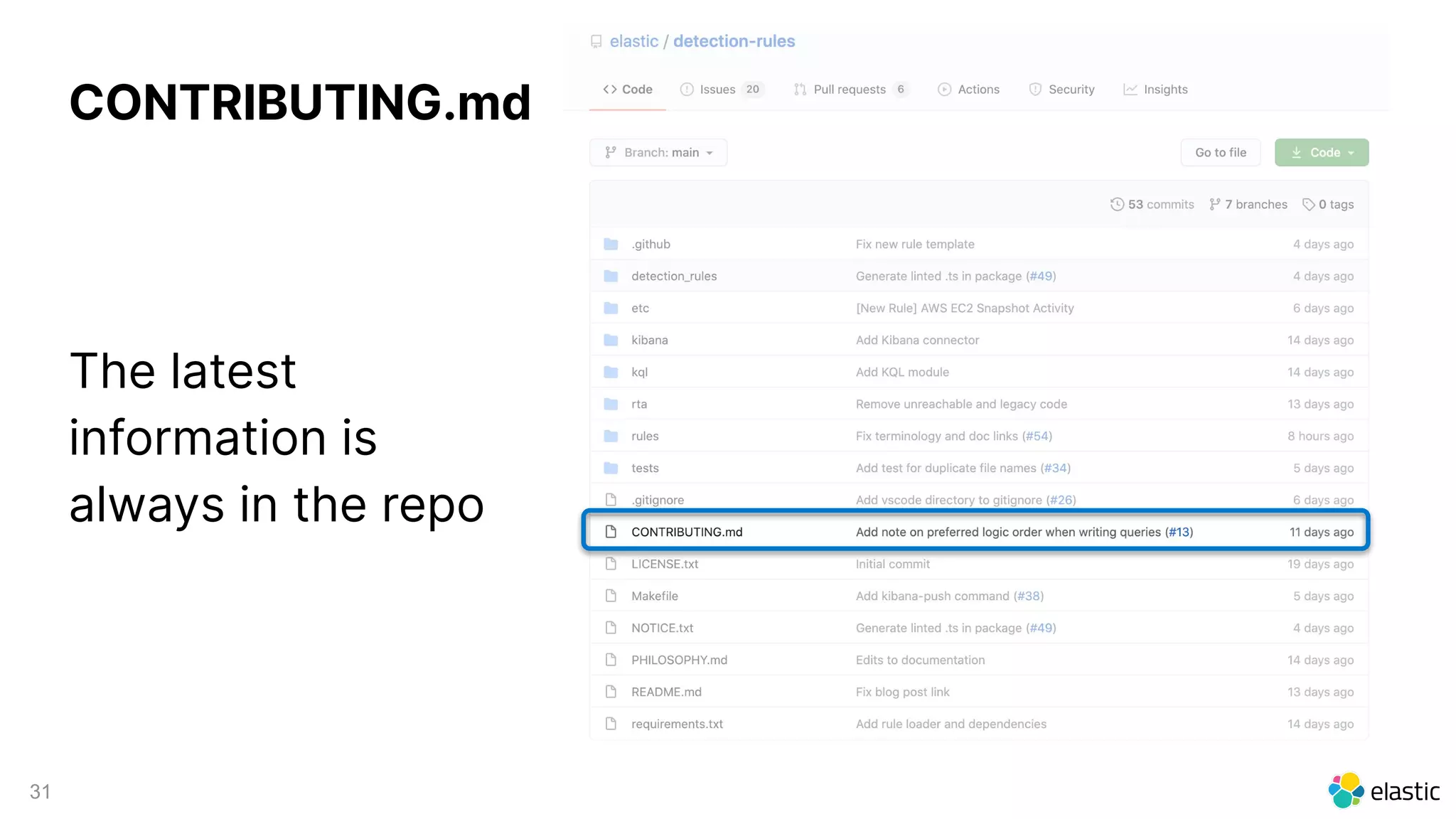Screen dimensions: 1456x819
Task: Open the README.md file
Action: (666, 692)
